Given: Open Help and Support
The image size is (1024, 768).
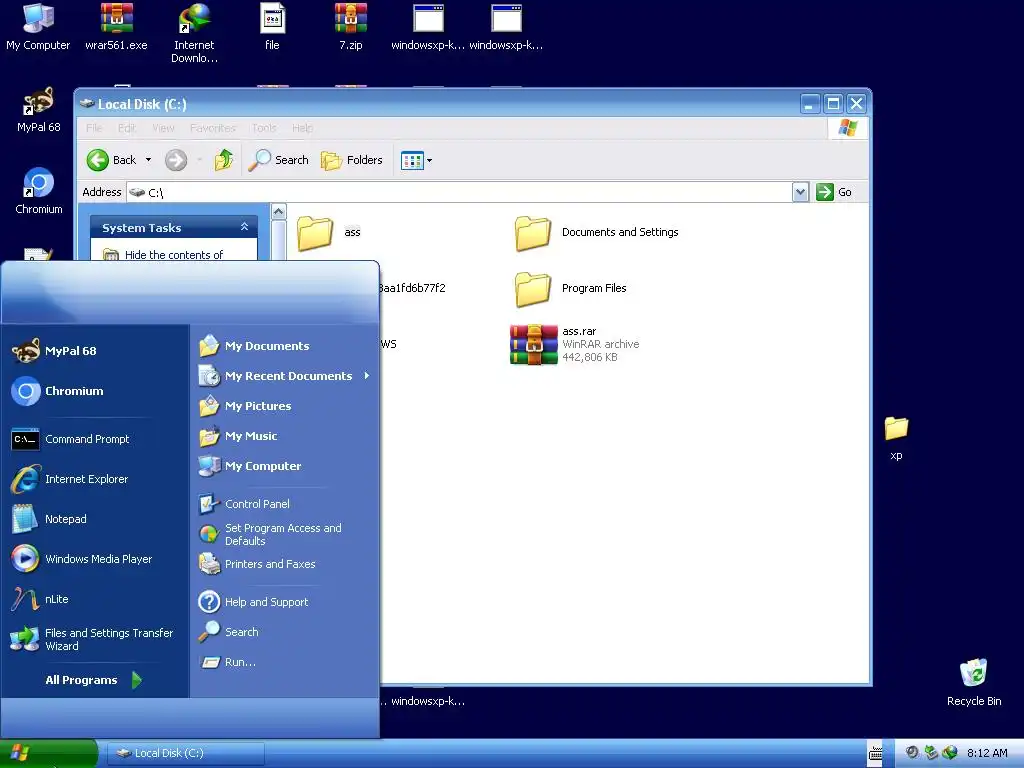Looking at the screenshot, I should 253,602.
